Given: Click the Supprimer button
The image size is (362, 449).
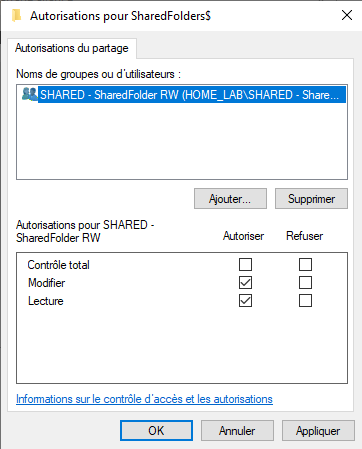Looking at the screenshot, I should pos(311,199).
